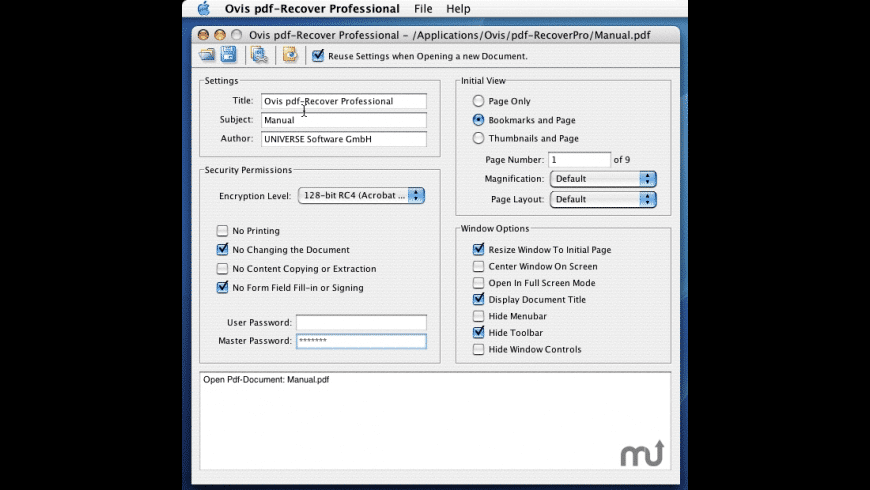Image resolution: width=870 pixels, height=490 pixels.
Task: Uncheck No Changing the Document
Action: point(222,249)
